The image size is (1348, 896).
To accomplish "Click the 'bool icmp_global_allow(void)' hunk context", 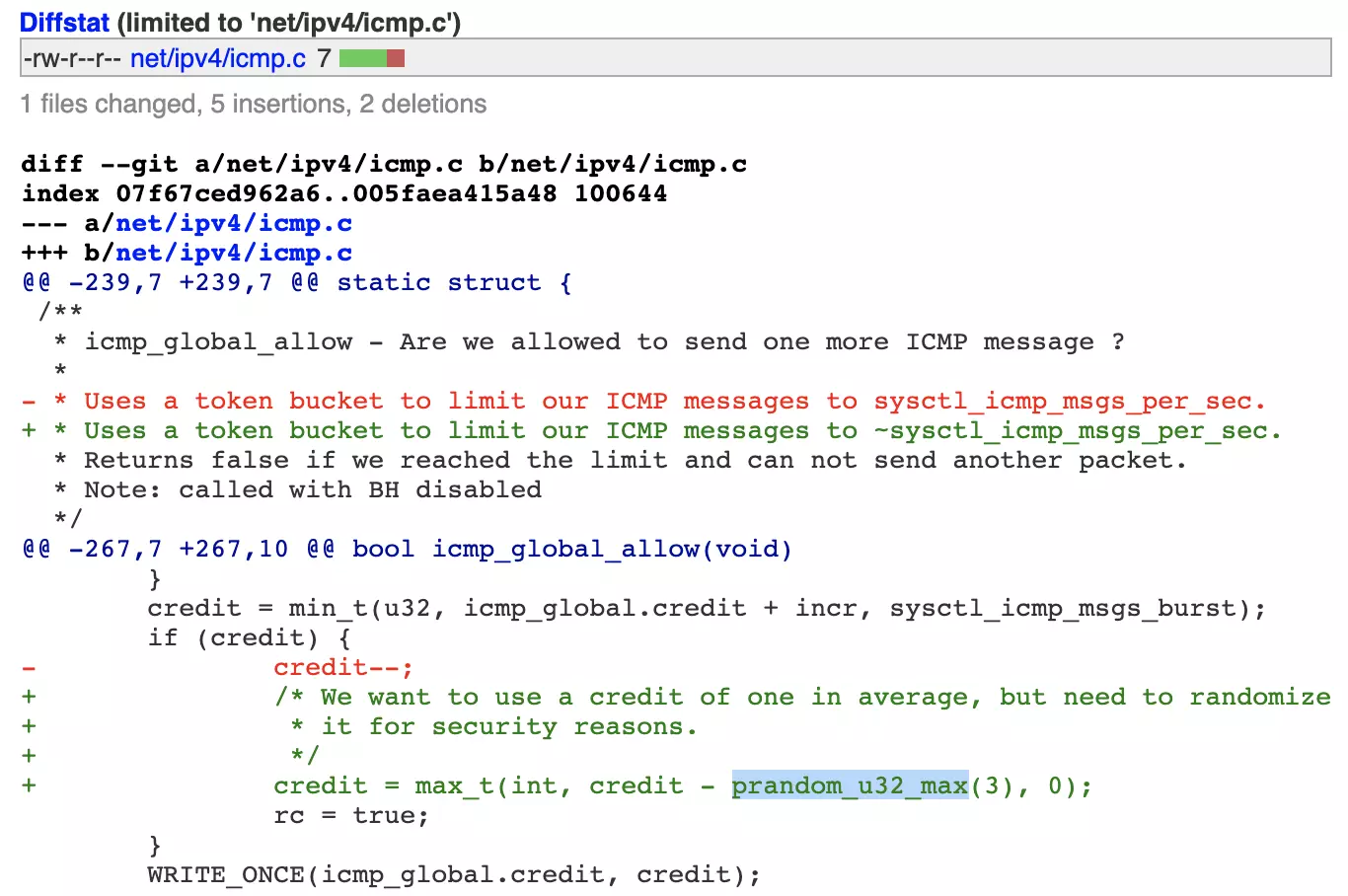I will click(x=572, y=549).
